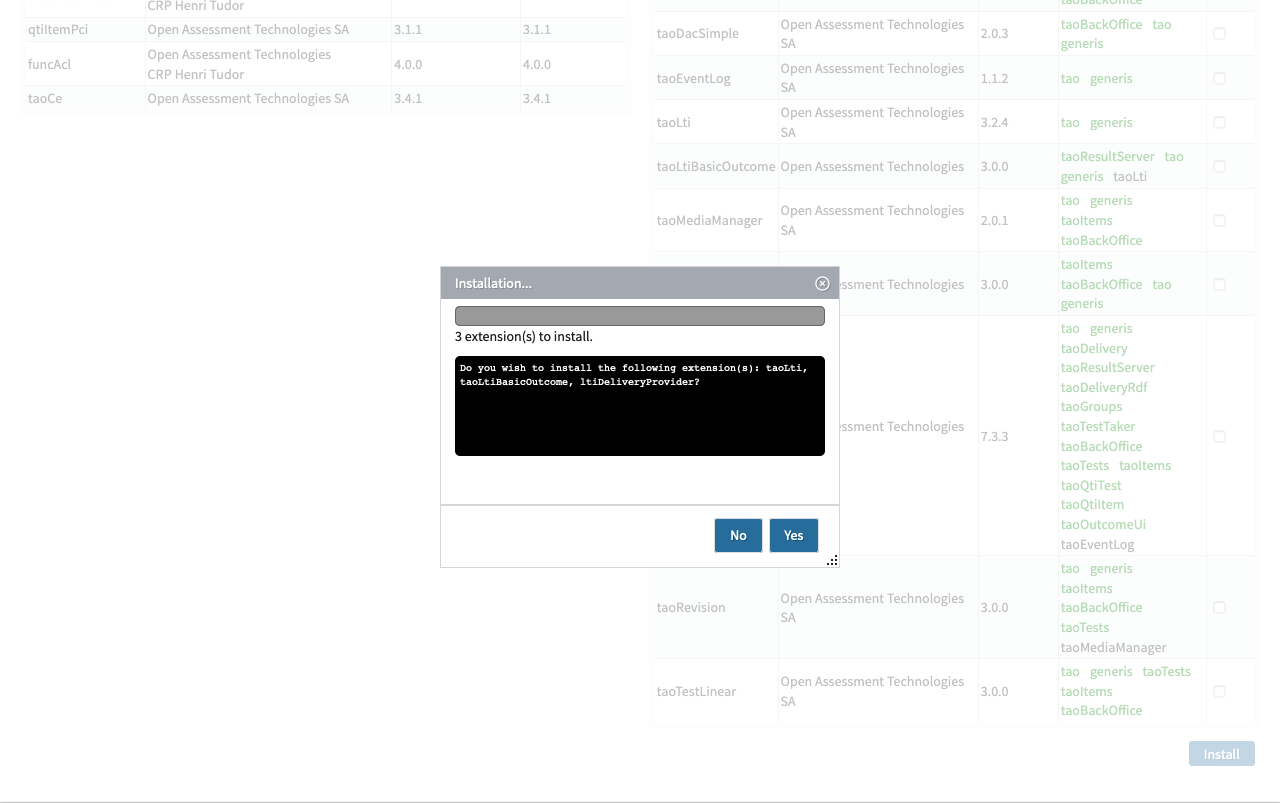Check the taoEventLog extension checkbox
1280x803 pixels.
click(x=1219, y=77)
